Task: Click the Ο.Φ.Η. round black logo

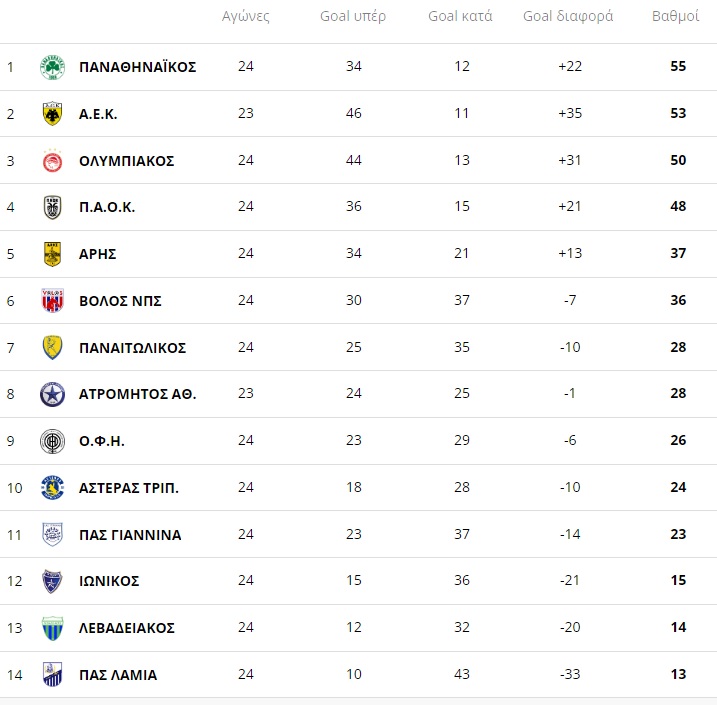Action: click(53, 441)
